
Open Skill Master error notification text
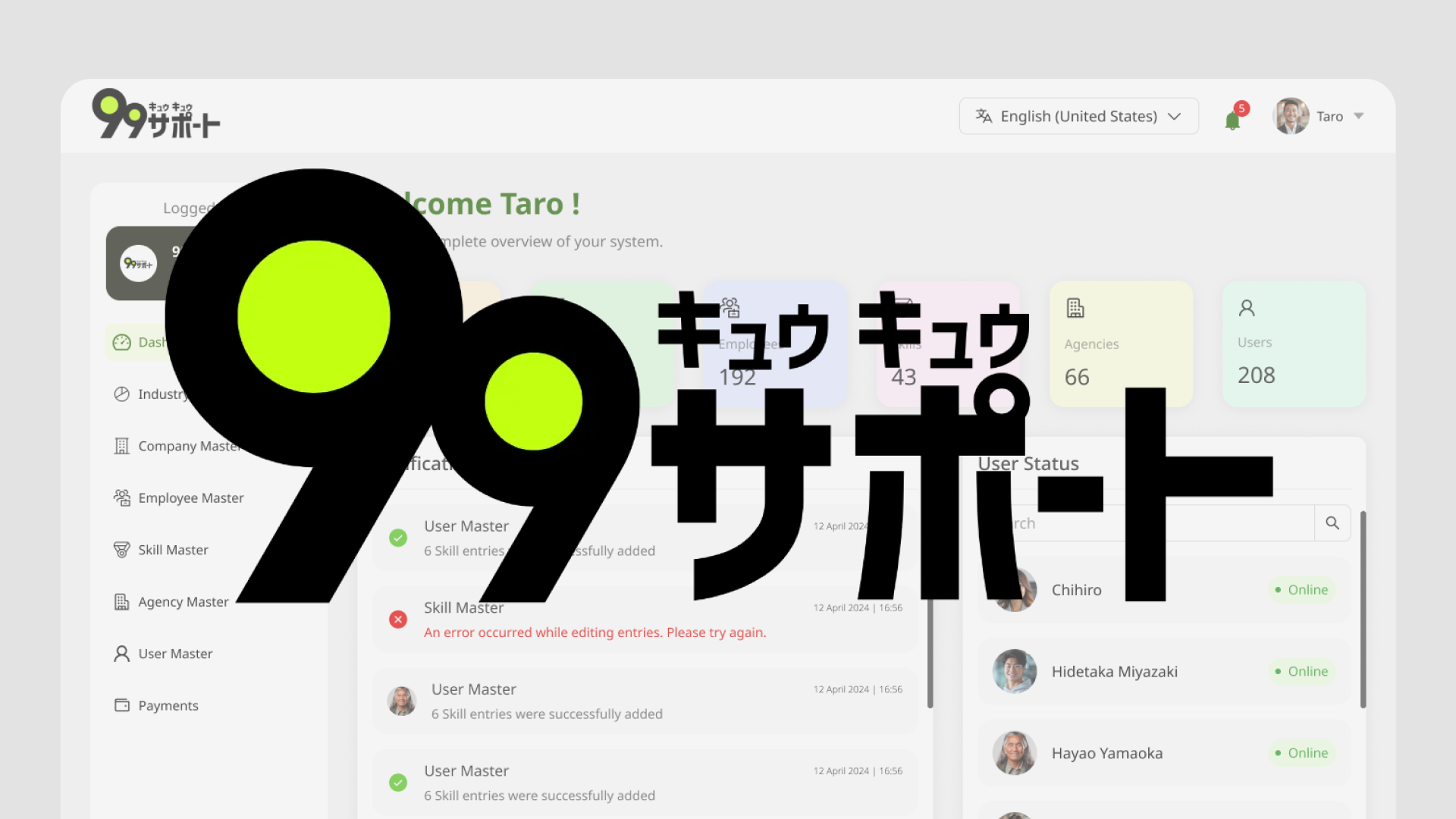coord(595,632)
